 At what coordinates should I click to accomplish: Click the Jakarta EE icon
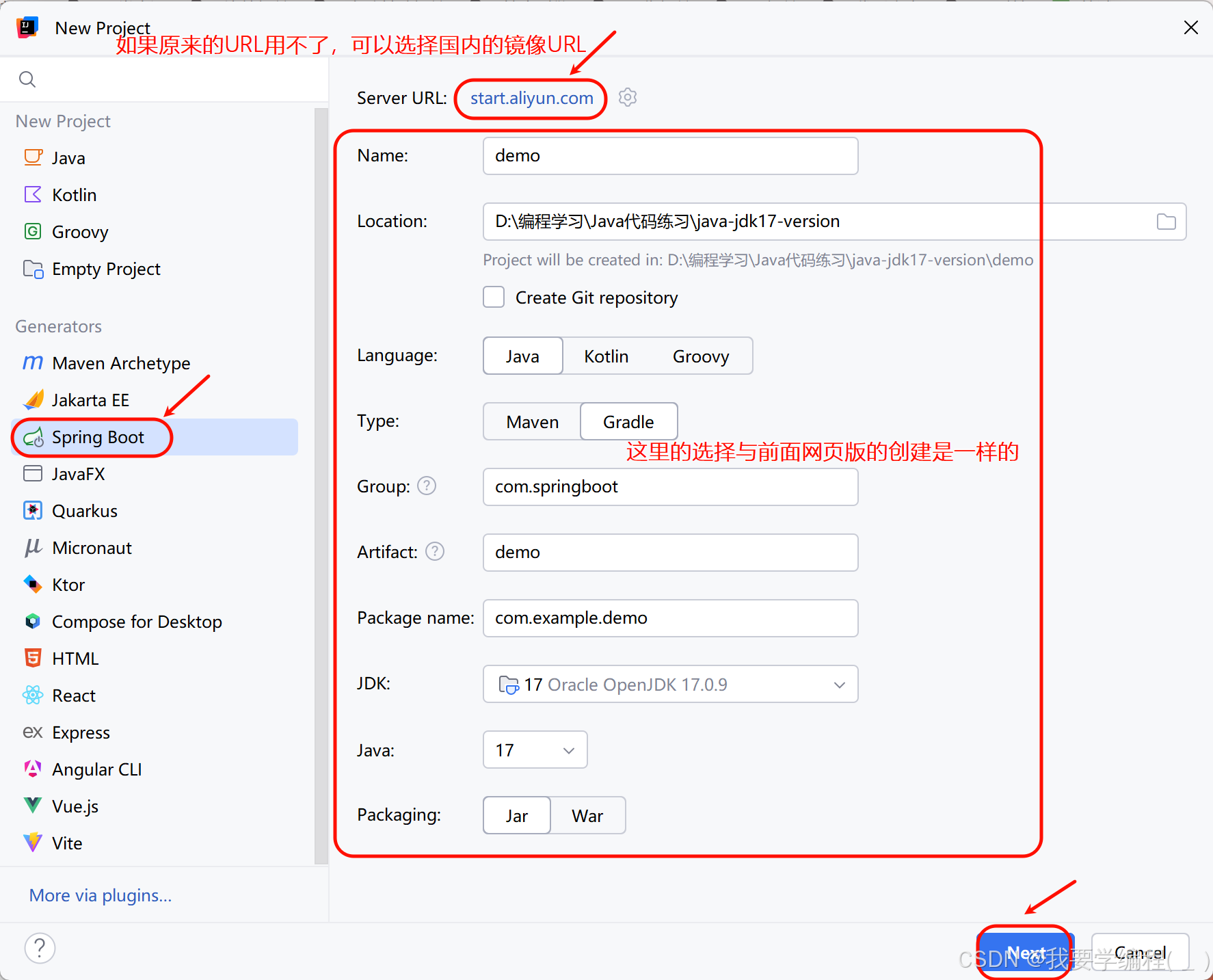(x=33, y=400)
